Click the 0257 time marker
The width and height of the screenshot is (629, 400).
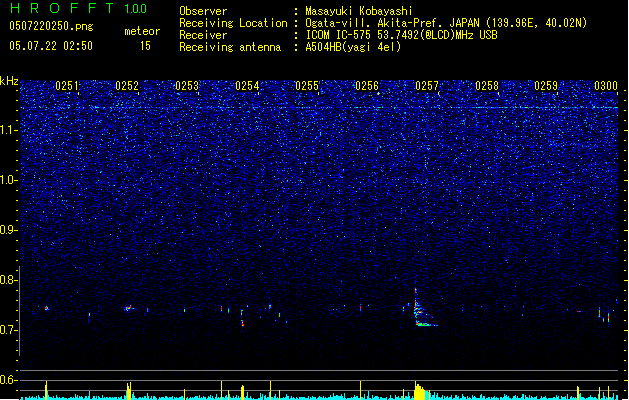pos(427,86)
